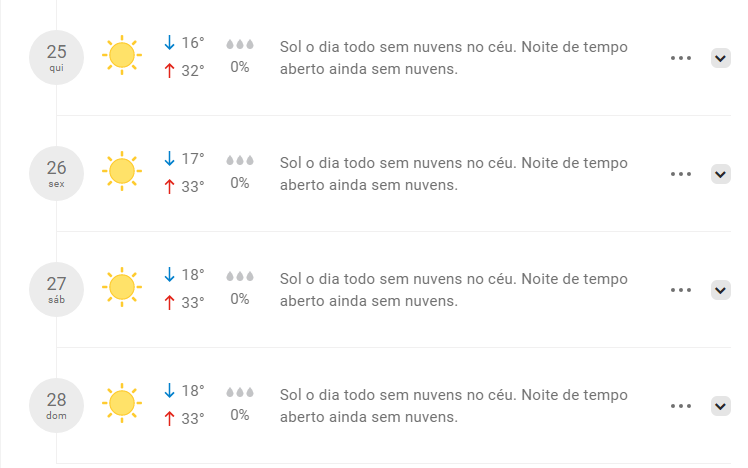Expand the forecast details for day 25
The width and height of the screenshot is (748, 468).
[x=720, y=58]
